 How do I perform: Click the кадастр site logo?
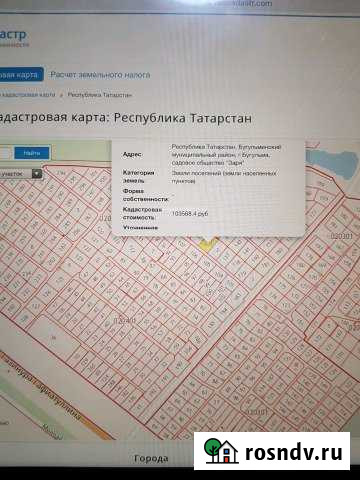click(x=13, y=37)
